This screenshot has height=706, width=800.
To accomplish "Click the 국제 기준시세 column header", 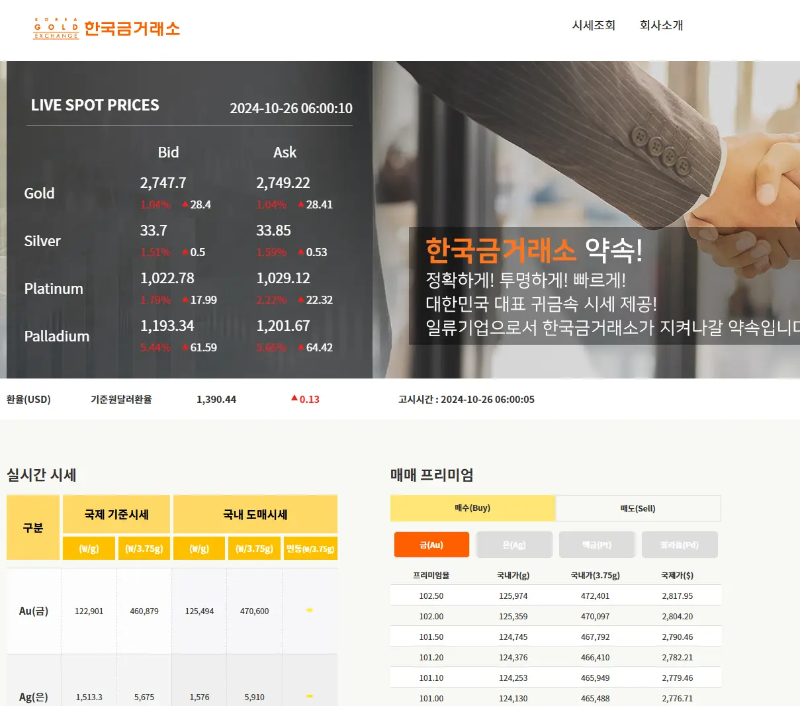I will coord(117,510).
